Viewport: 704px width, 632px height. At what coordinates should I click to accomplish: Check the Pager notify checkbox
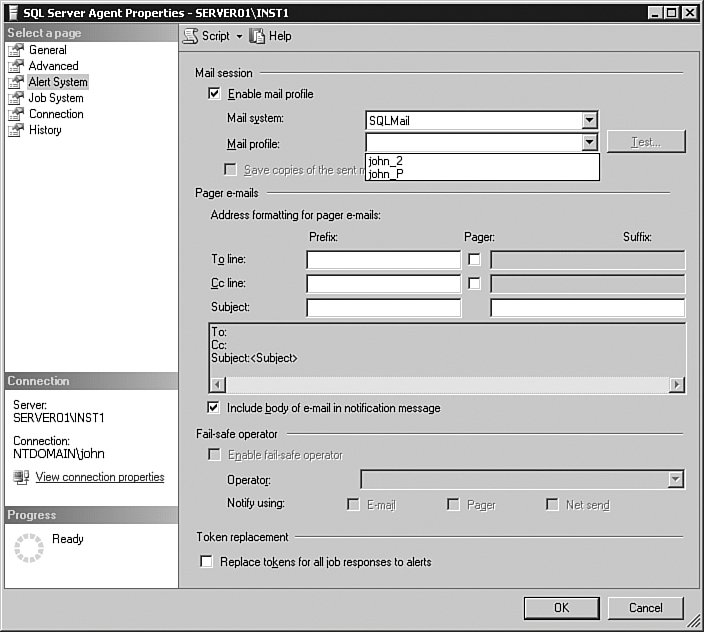click(453, 504)
